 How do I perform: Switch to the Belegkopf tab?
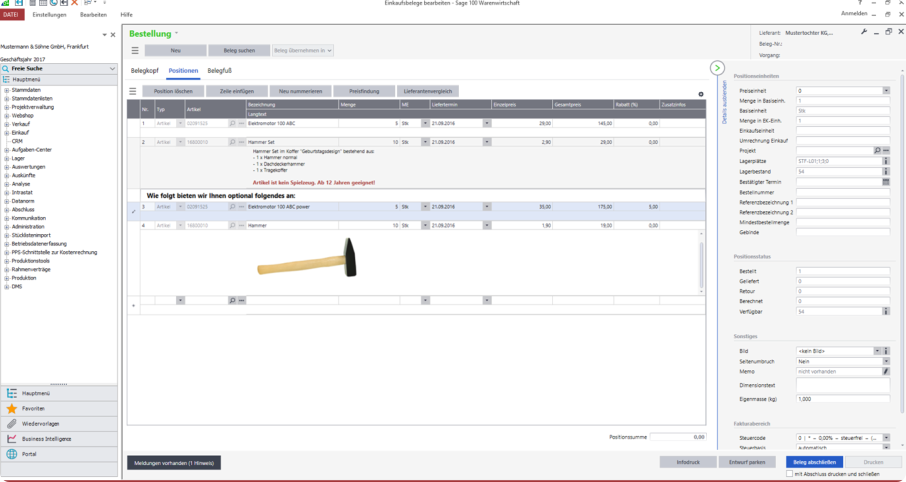coord(144,71)
